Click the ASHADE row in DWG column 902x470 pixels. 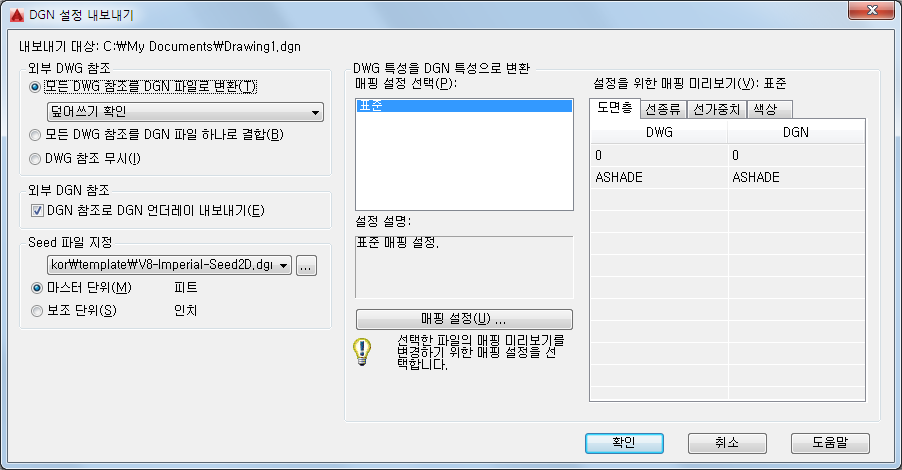click(x=659, y=178)
